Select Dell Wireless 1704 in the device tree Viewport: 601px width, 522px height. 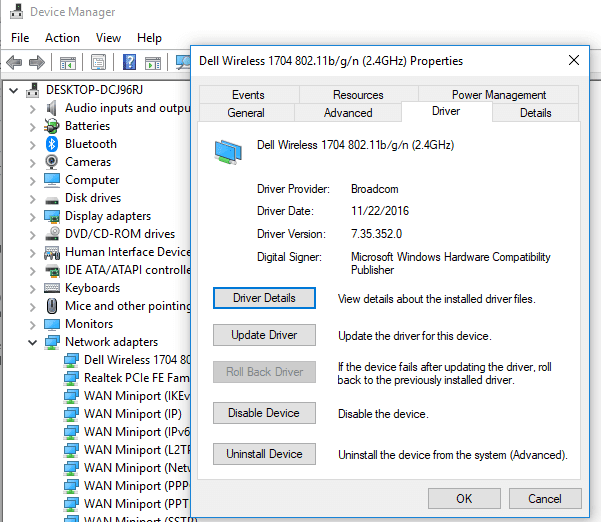[137, 360]
